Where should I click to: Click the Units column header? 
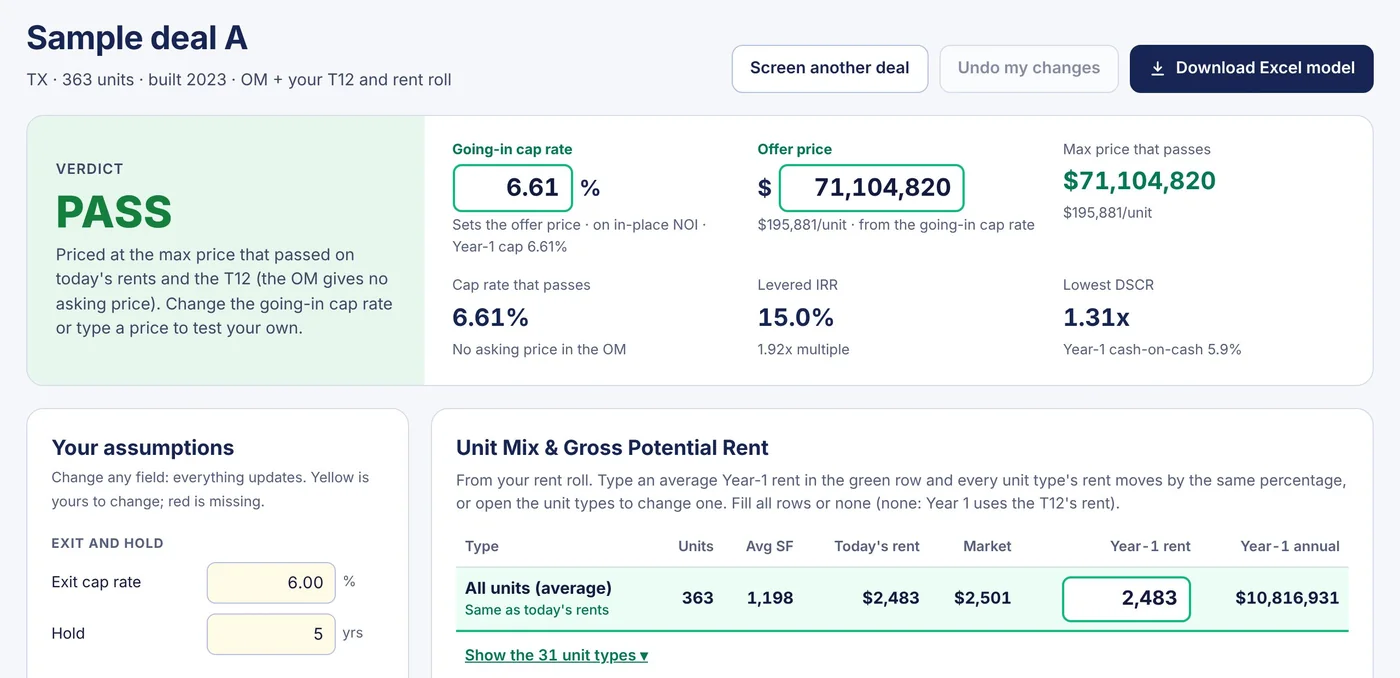click(x=696, y=546)
